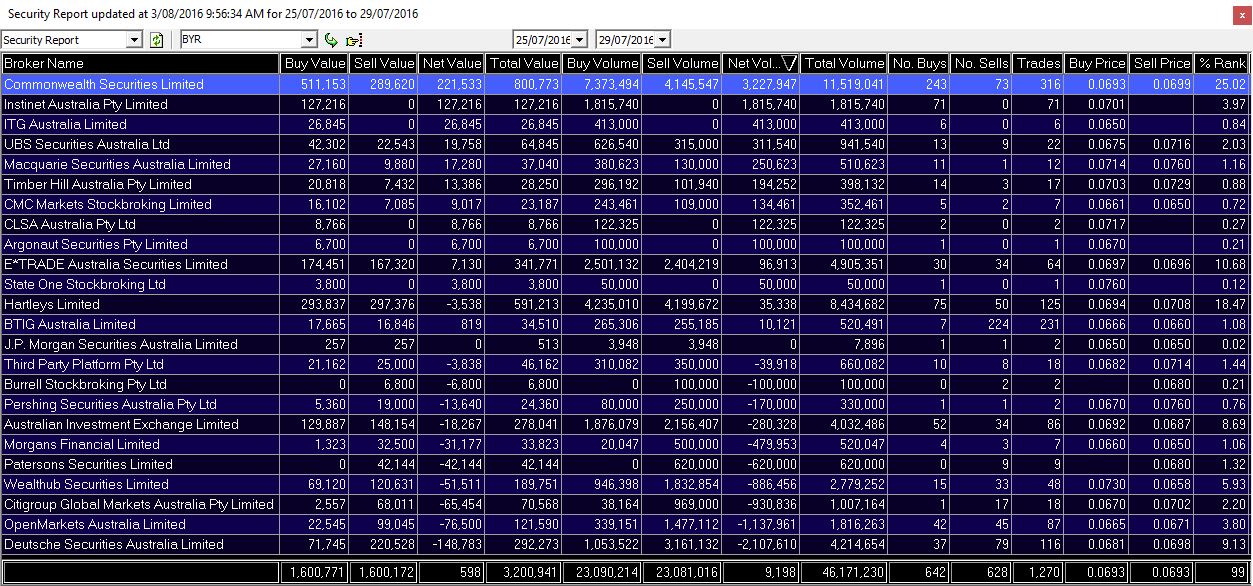Select the Instinet Australia Pty Limited row
The image size is (1253, 586).
click(x=625, y=104)
